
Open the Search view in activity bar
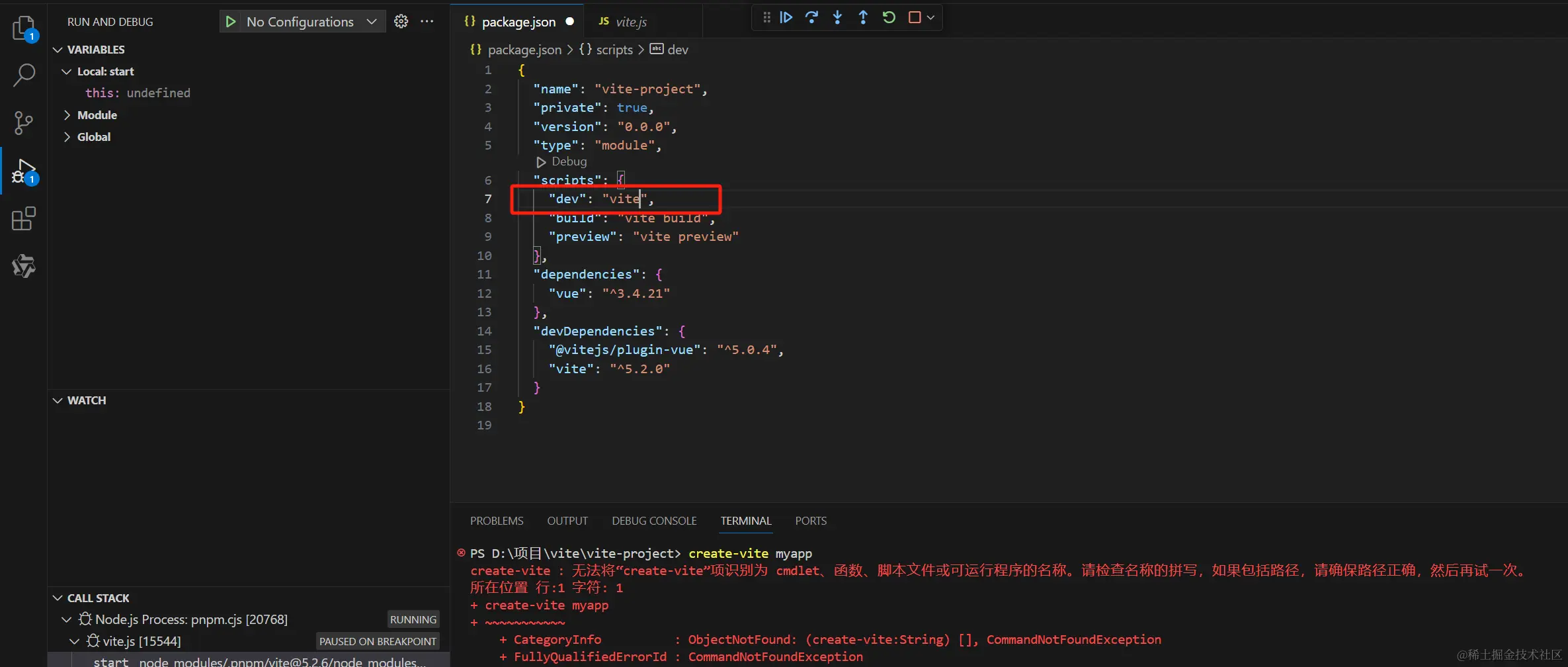tap(24, 75)
